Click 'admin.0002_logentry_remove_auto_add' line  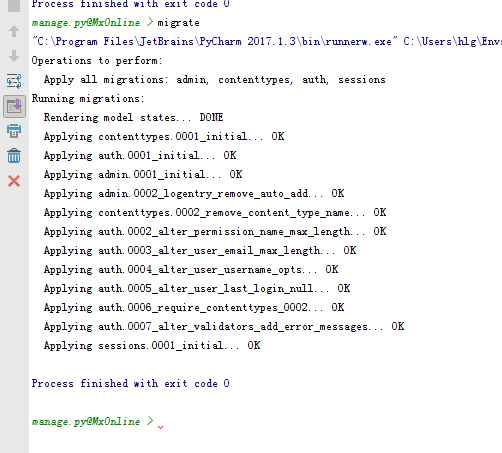coord(194,194)
